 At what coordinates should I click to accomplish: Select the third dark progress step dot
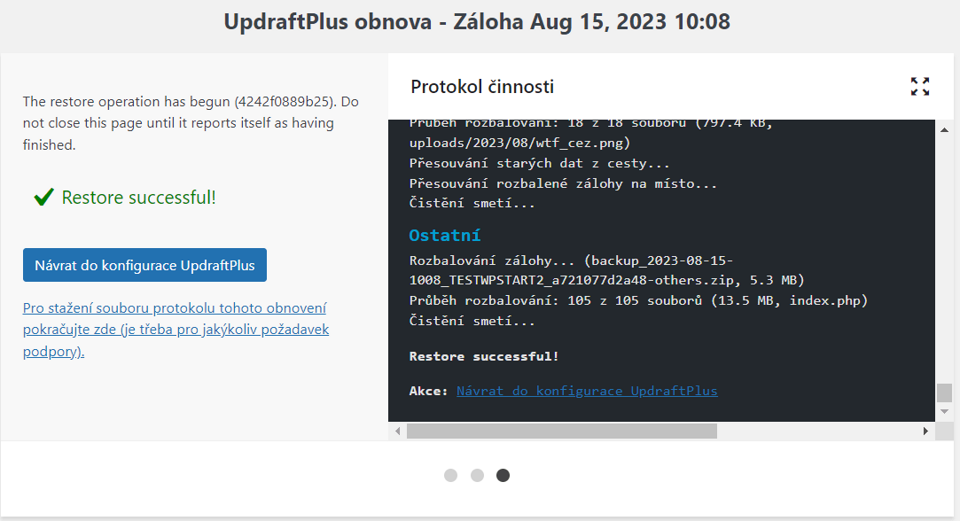[503, 475]
